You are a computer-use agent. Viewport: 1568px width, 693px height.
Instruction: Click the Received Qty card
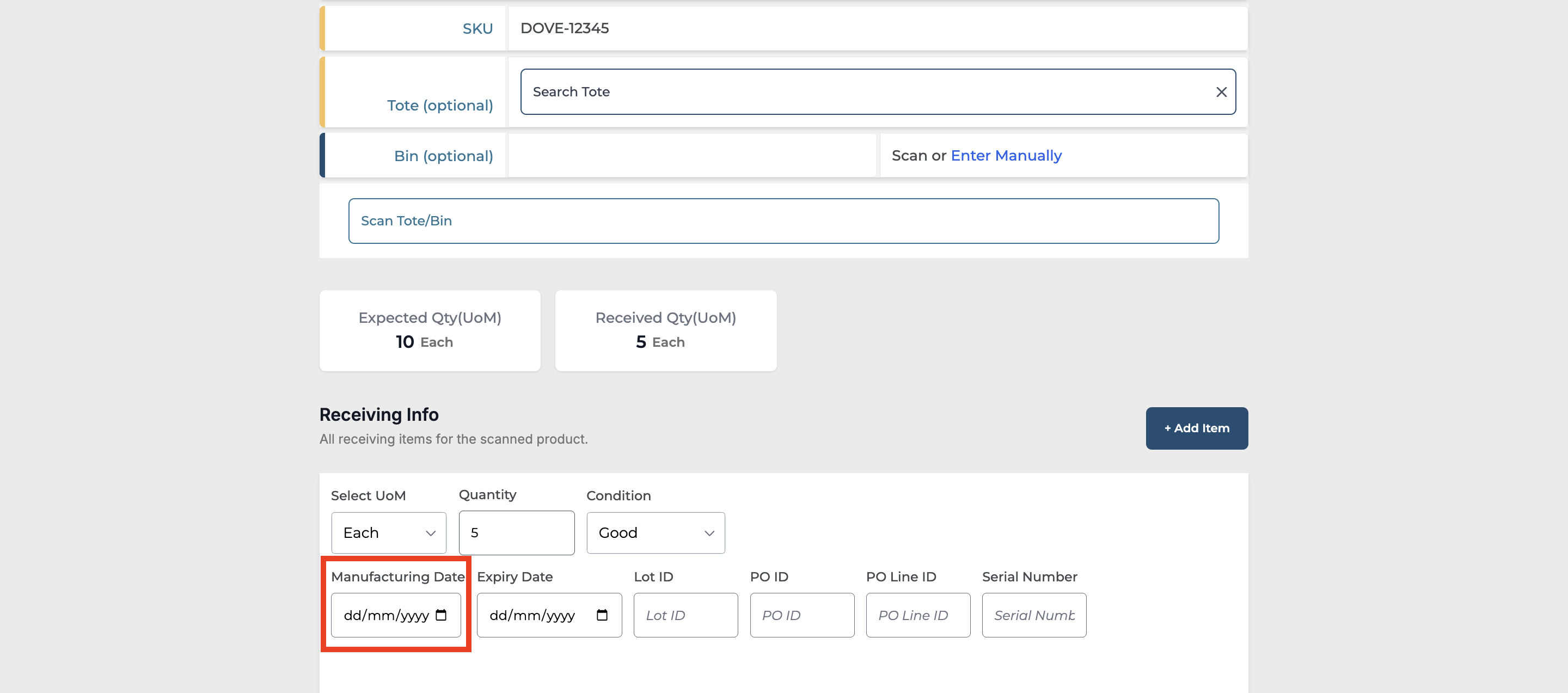click(x=665, y=330)
